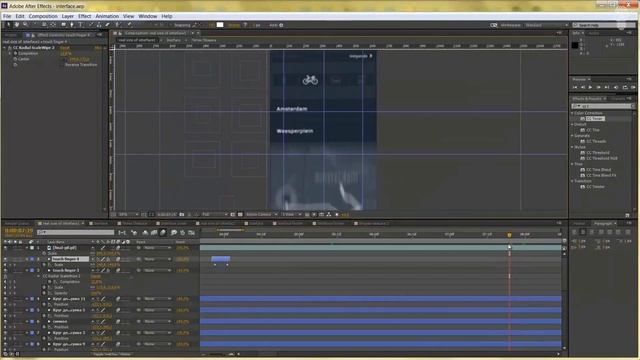Toggle visibility of layer 6 eye icon
The height and width of the screenshot is (360, 640).
click(x=5, y=321)
